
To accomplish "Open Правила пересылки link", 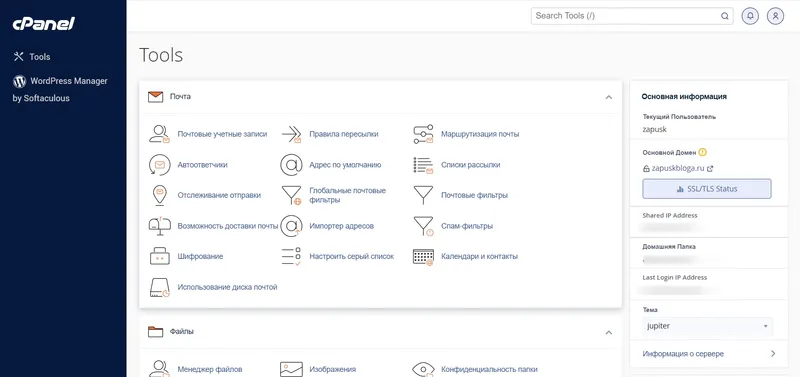I will (344, 134).
